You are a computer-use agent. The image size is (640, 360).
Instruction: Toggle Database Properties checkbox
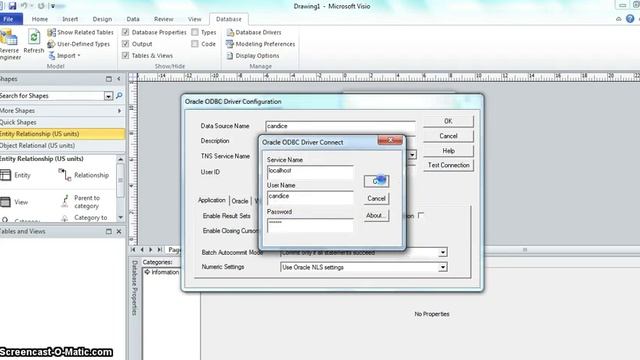pos(125,32)
